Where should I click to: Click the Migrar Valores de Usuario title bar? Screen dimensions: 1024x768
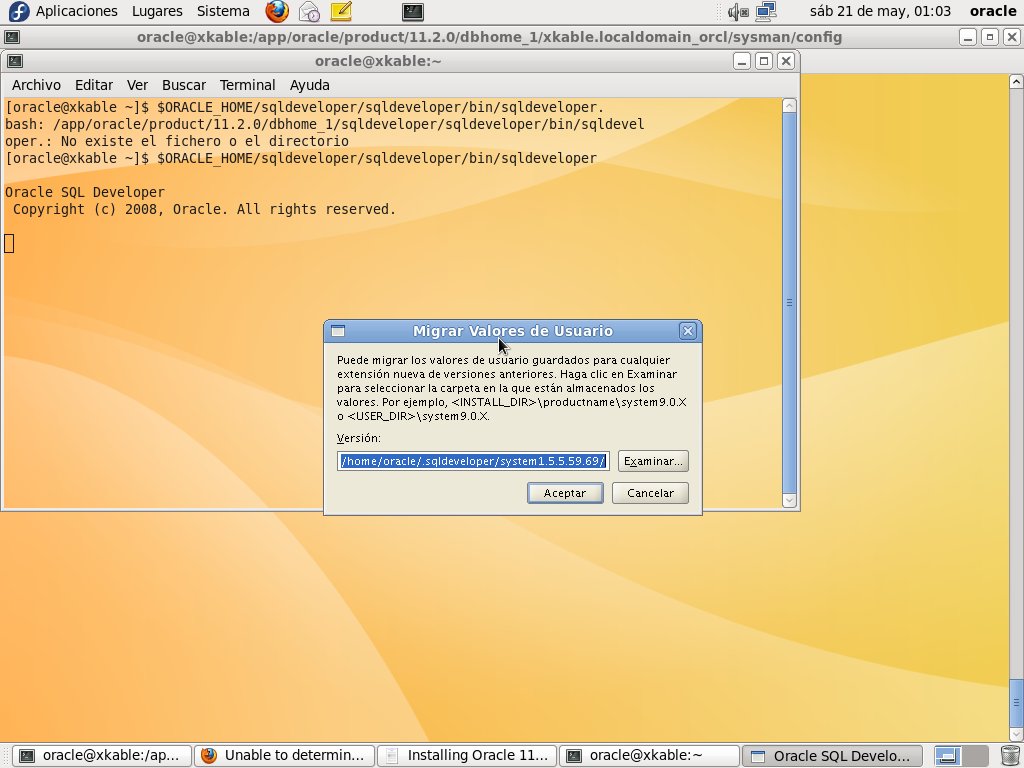point(513,331)
